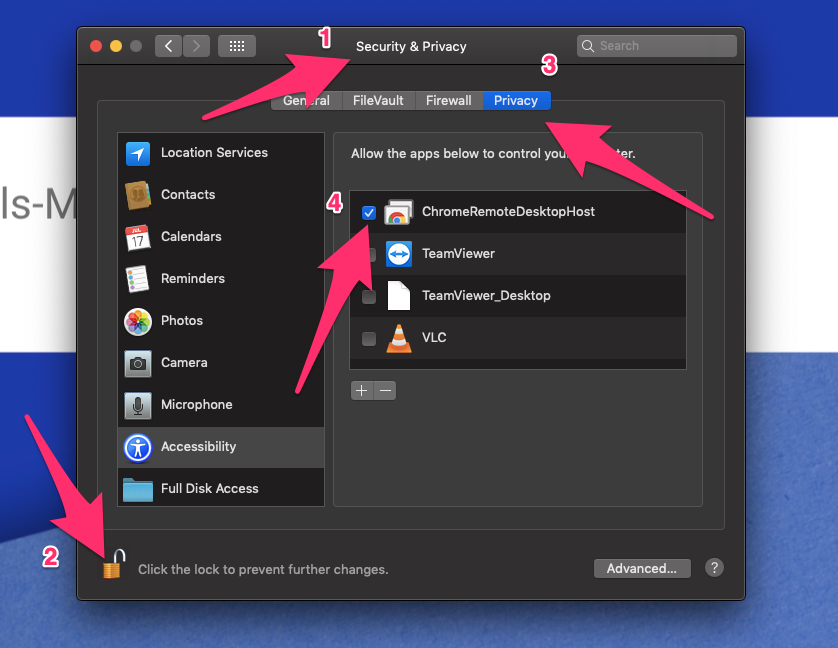Screen dimensions: 838x648
Task: Open the Photos privacy category
Action: tap(181, 321)
